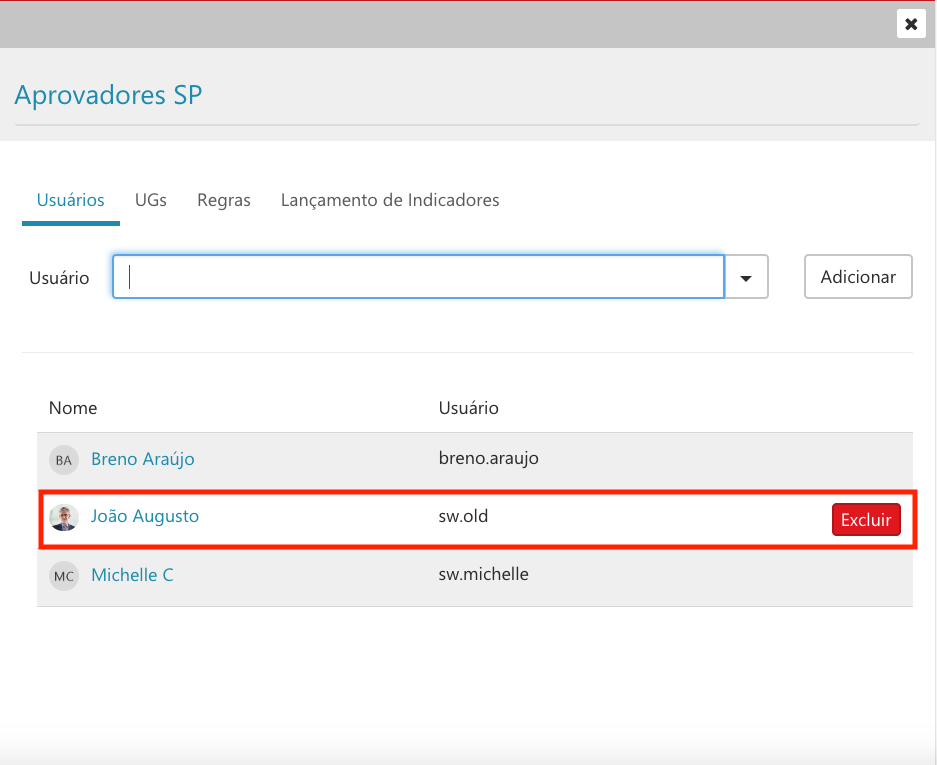The width and height of the screenshot is (937, 765).
Task: Click the Excluir button for João Augusto
Action: (866, 520)
